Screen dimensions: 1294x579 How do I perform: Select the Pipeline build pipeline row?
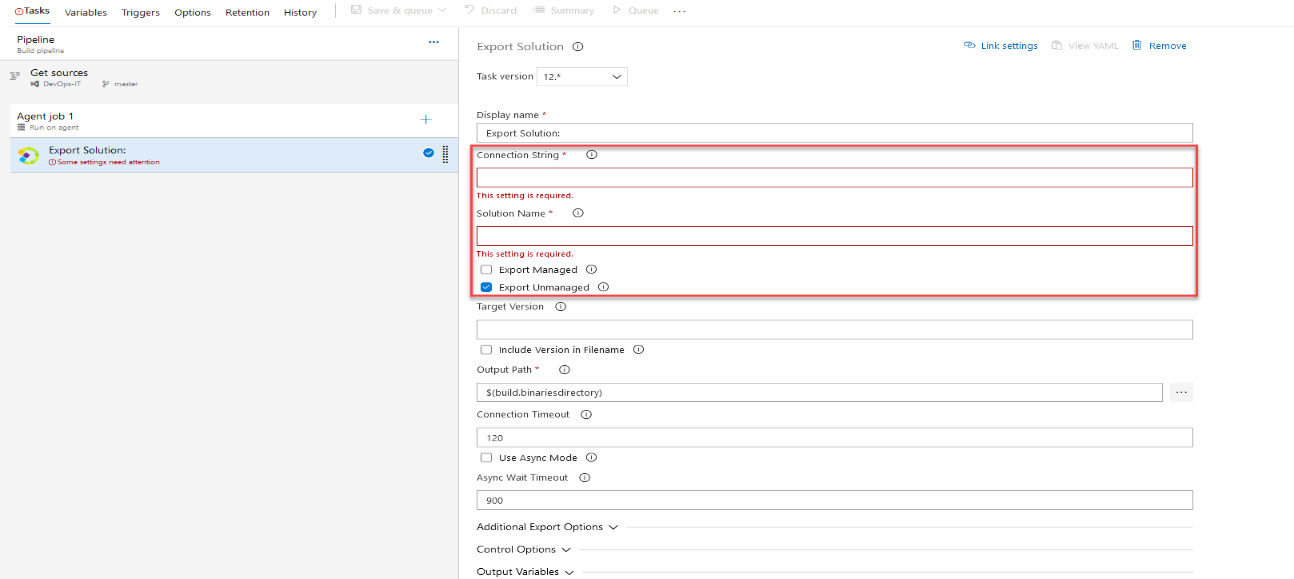pos(228,44)
